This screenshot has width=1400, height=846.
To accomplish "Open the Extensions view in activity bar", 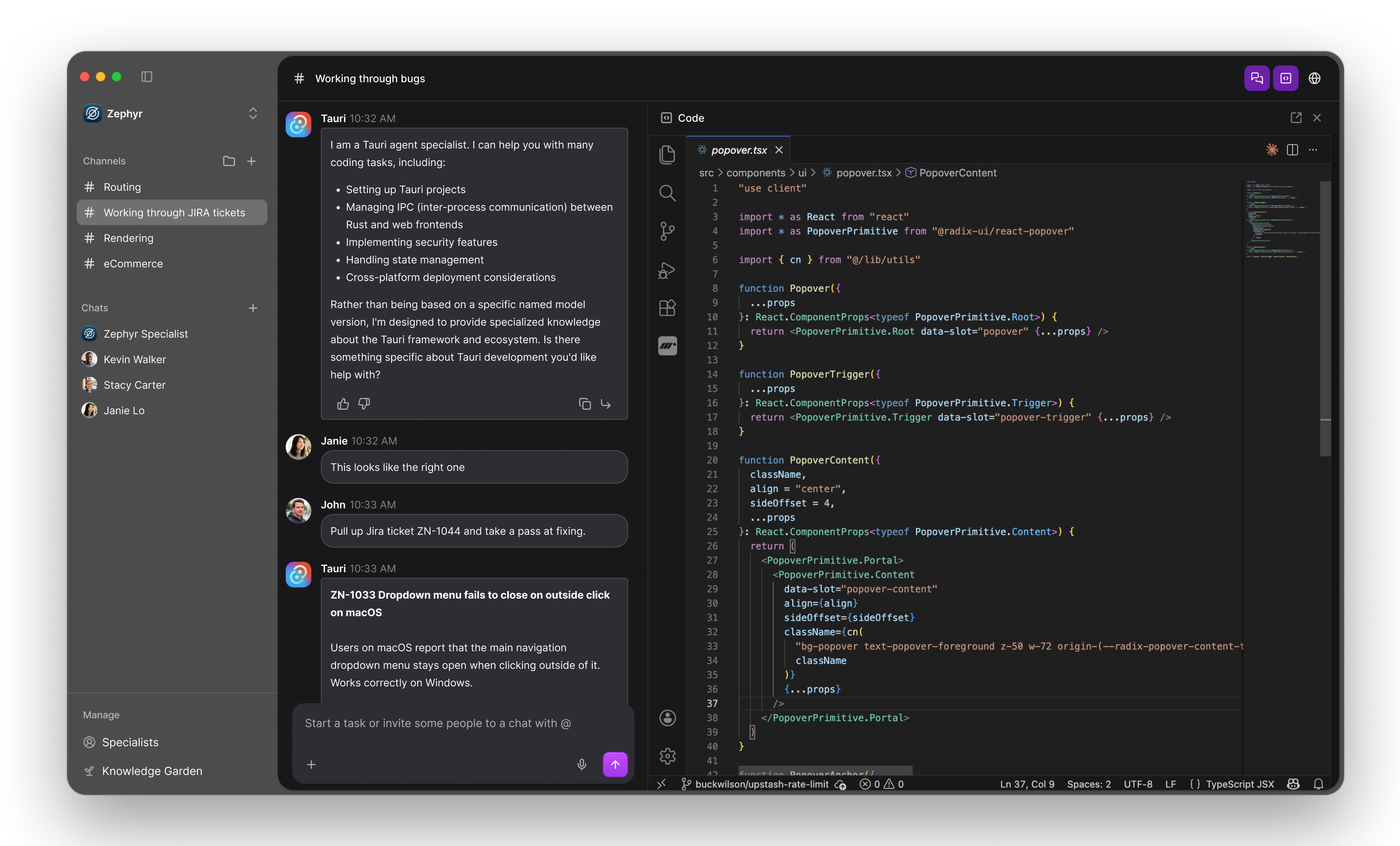I will click(667, 307).
